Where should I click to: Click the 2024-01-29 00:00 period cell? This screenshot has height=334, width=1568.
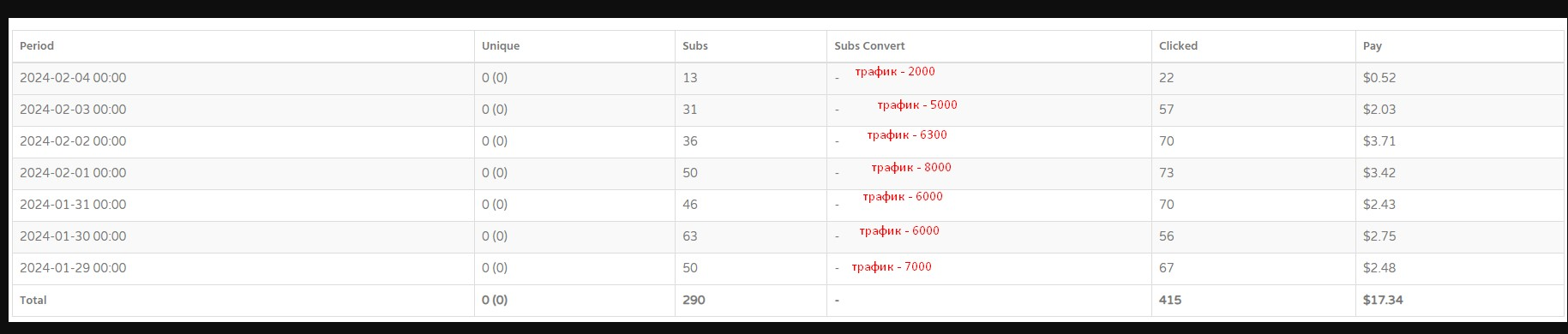point(73,268)
